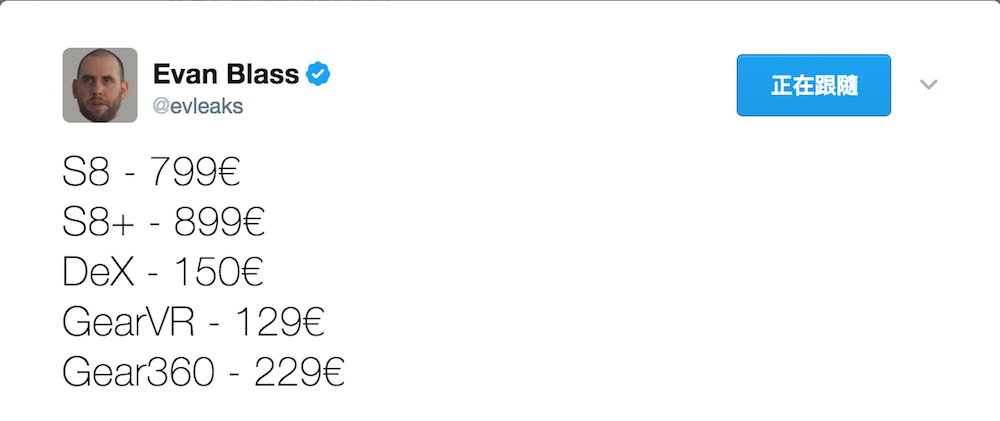The height and width of the screenshot is (421, 1000).
Task: Click the 799€ price text
Action: pos(195,174)
